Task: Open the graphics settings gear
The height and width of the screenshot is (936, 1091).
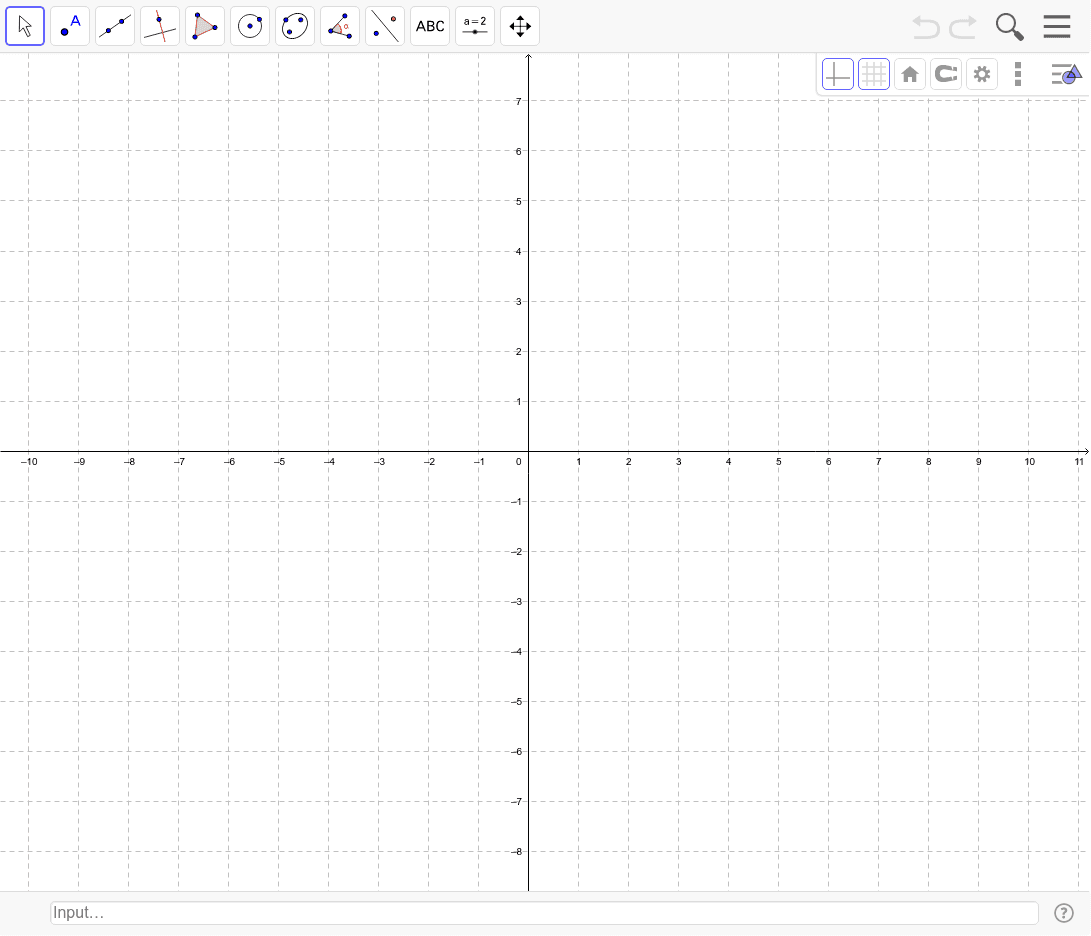Action: (x=982, y=73)
